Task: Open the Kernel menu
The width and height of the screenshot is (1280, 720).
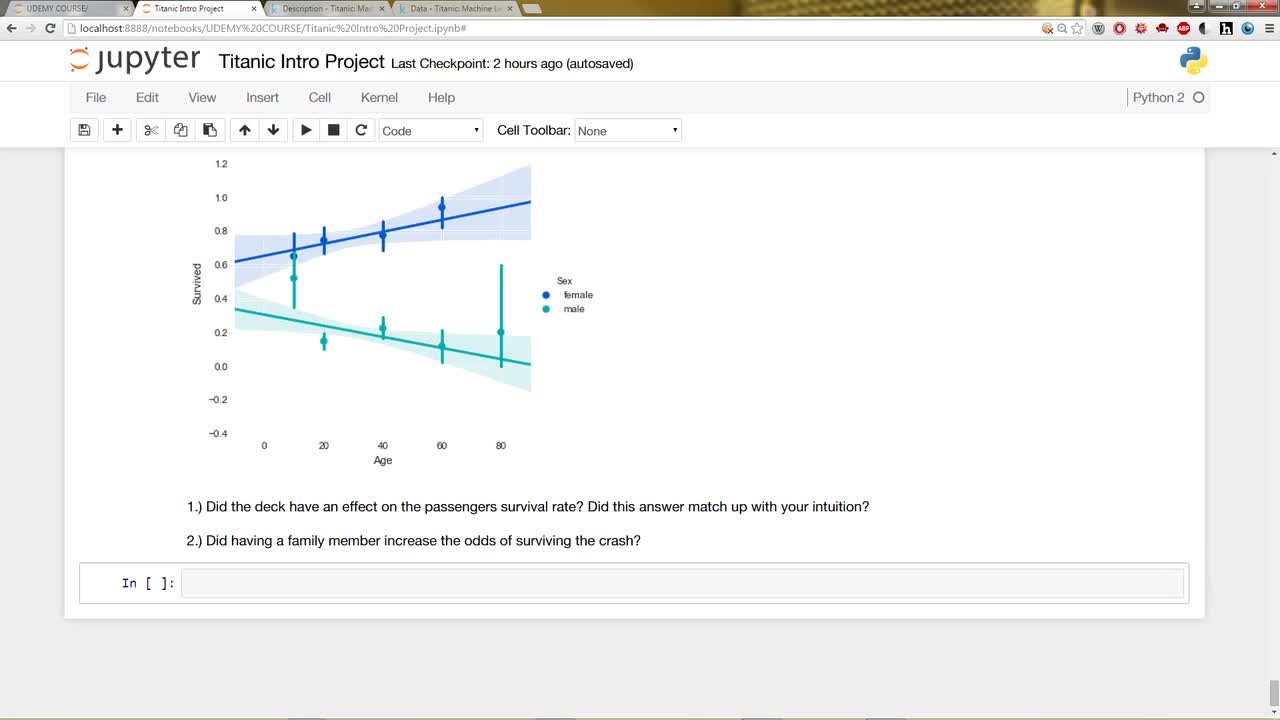Action: pyautogui.click(x=379, y=97)
